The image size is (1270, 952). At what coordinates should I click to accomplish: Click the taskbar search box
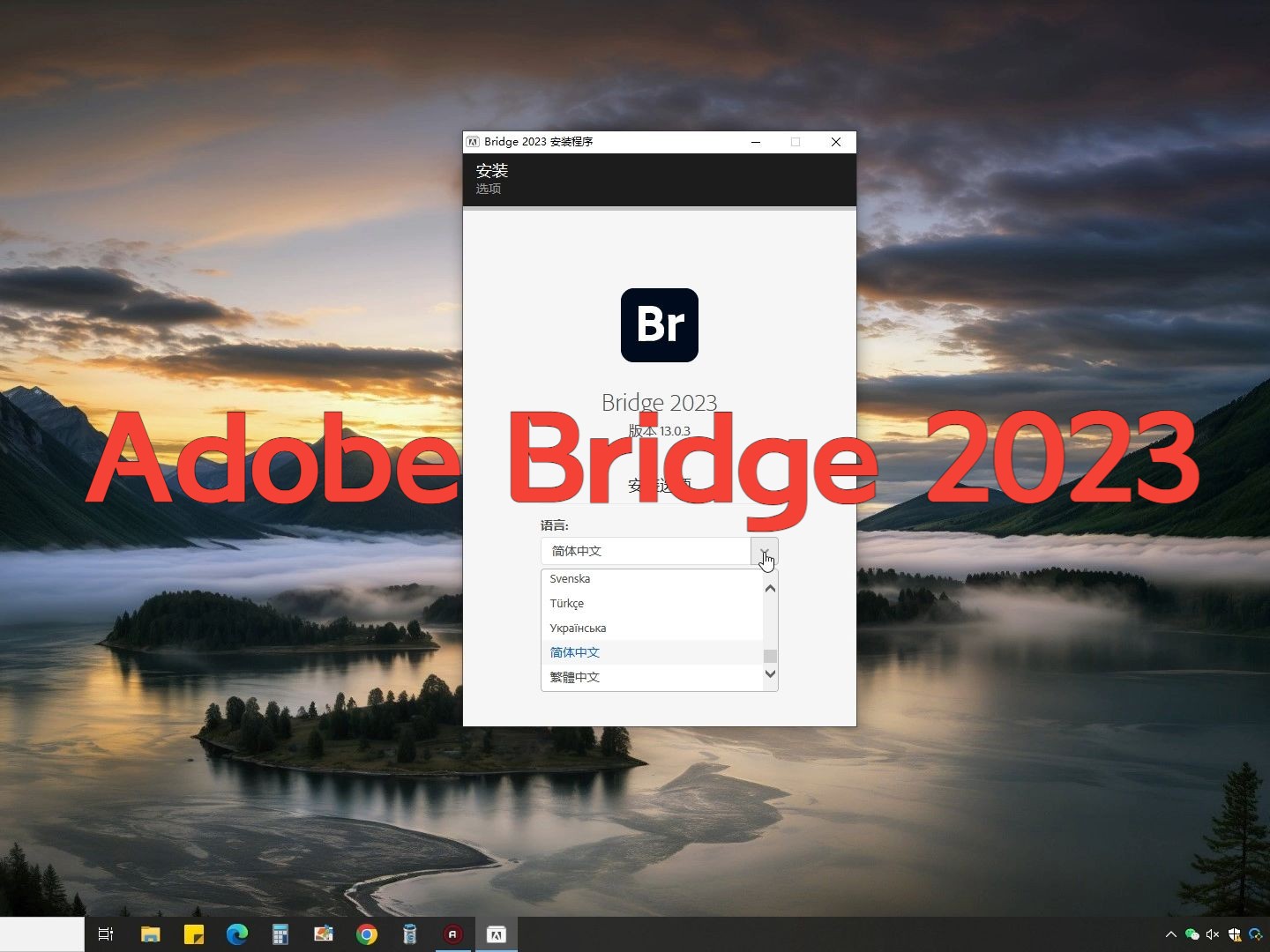point(42,934)
